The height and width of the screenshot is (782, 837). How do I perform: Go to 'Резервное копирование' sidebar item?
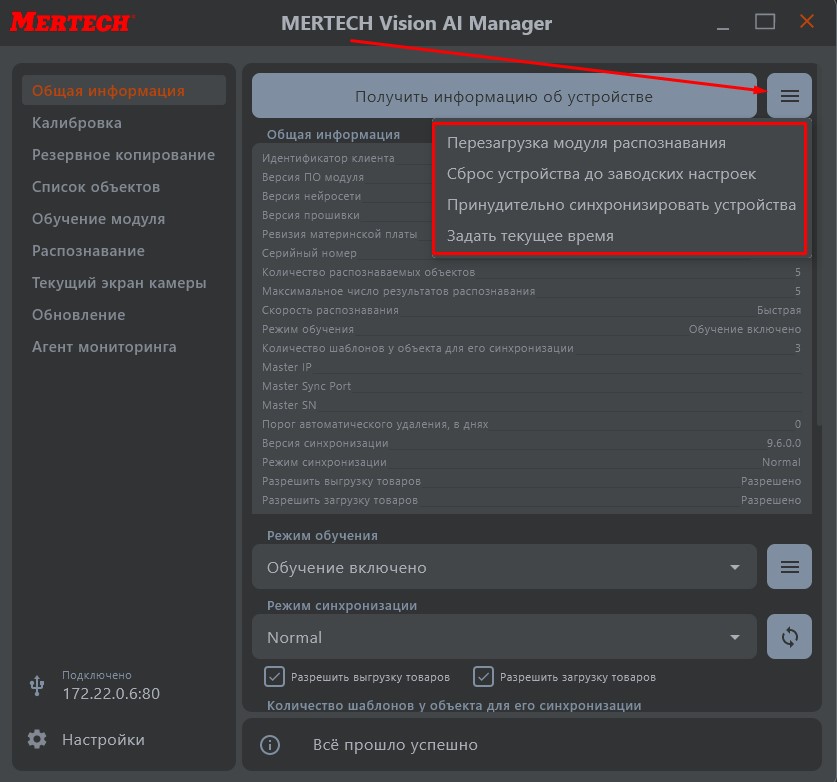pyautogui.click(x=123, y=155)
